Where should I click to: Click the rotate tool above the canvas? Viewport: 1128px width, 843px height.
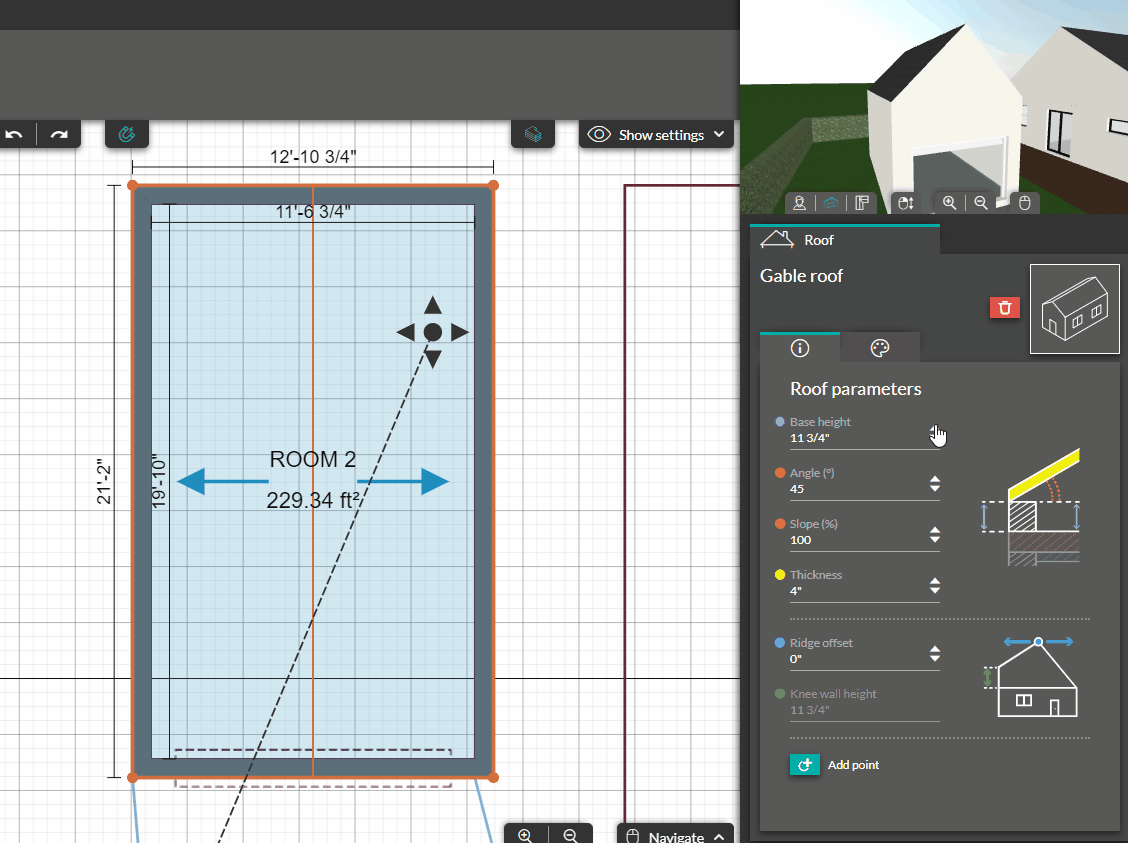point(127,133)
